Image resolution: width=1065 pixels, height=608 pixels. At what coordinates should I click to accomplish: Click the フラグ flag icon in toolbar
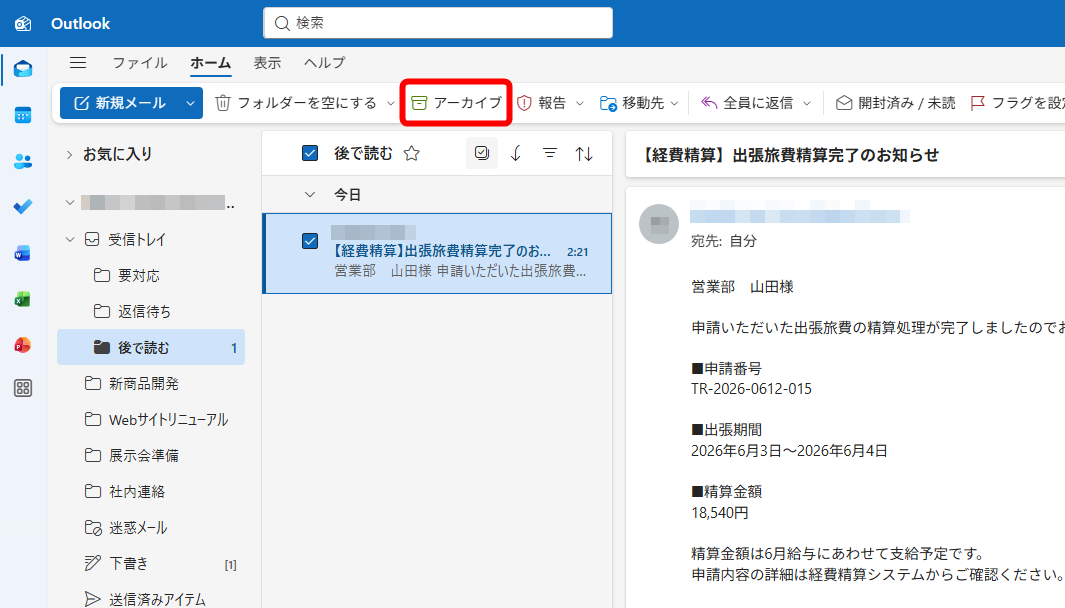click(977, 103)
